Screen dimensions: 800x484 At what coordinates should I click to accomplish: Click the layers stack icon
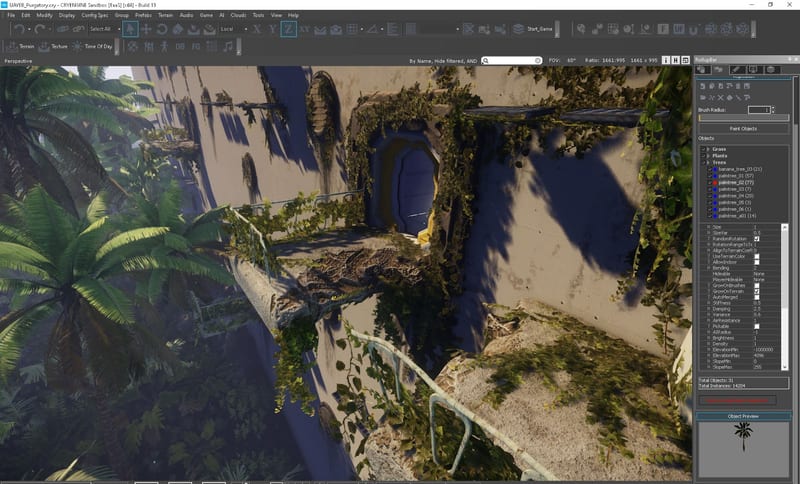coord(518,29)
